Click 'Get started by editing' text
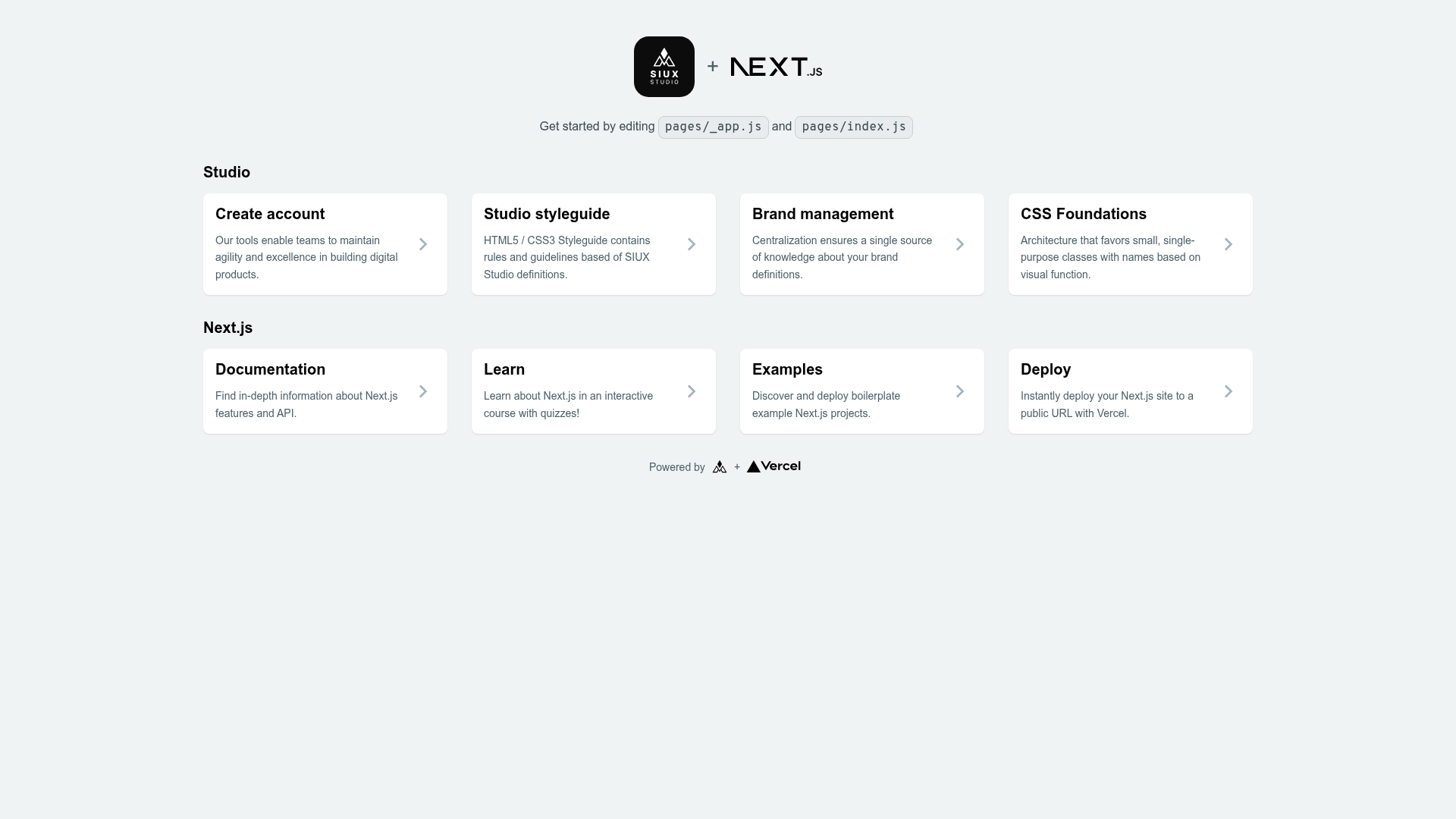Screen dimensions: 1456x819 (x=597, y=127)
